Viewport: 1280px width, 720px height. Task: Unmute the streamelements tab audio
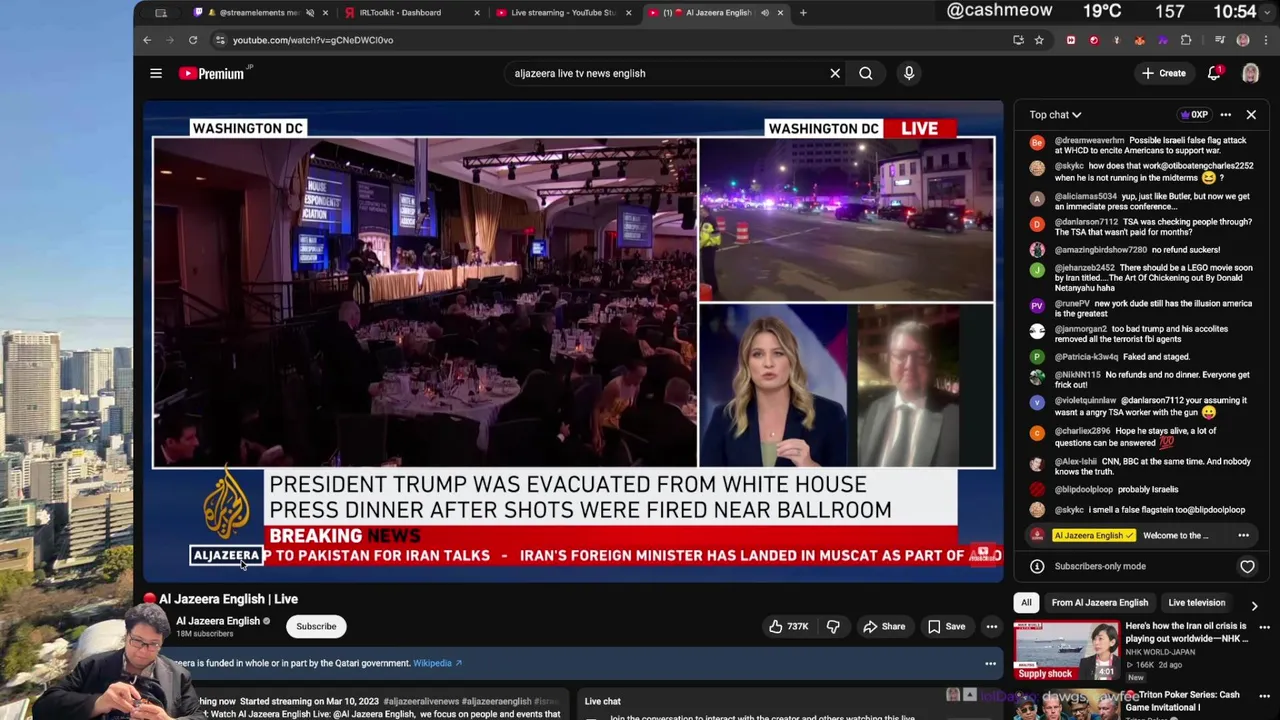pos(310,13)
